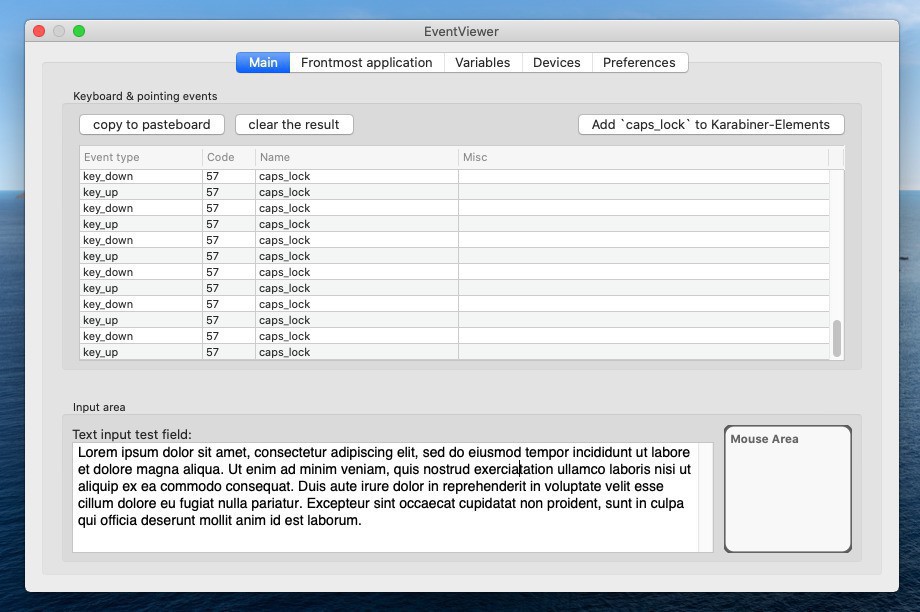Click the events table vertical scrollbar thumb
The width and height of the screenshot is (920, 612).
click(x=837, y=338)
